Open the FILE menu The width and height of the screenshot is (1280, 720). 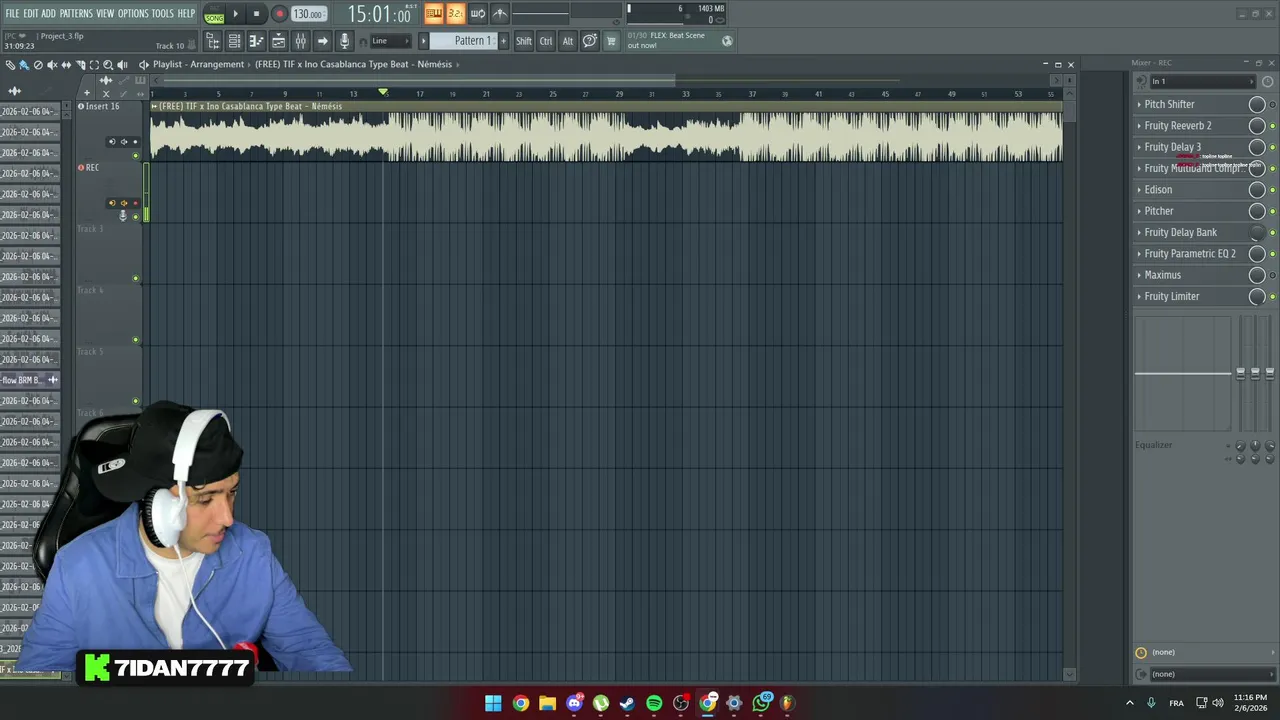[x=12, y=13]
